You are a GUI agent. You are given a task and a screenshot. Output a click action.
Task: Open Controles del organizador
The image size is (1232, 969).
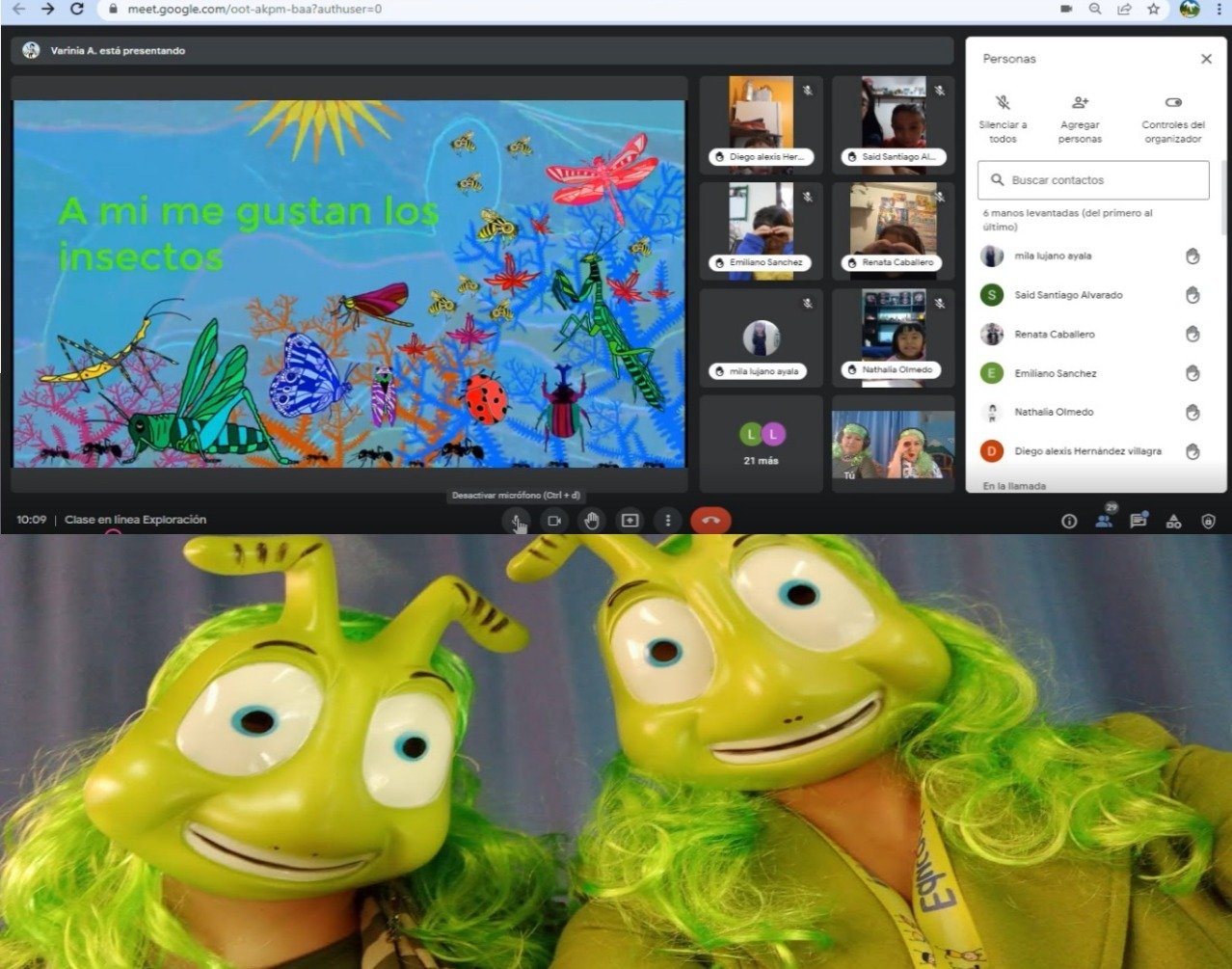click(1172, 118)
